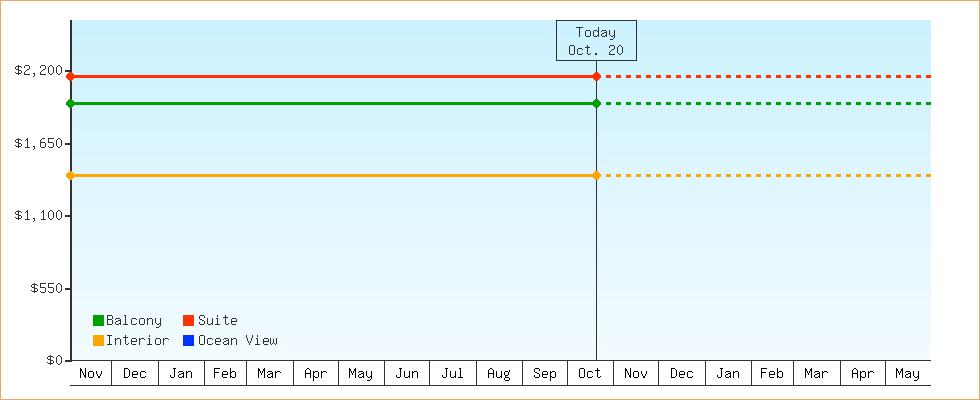Select the Oct month cell on the axis
Viewport: 980px width, 400px height.
tap(590, 374)
